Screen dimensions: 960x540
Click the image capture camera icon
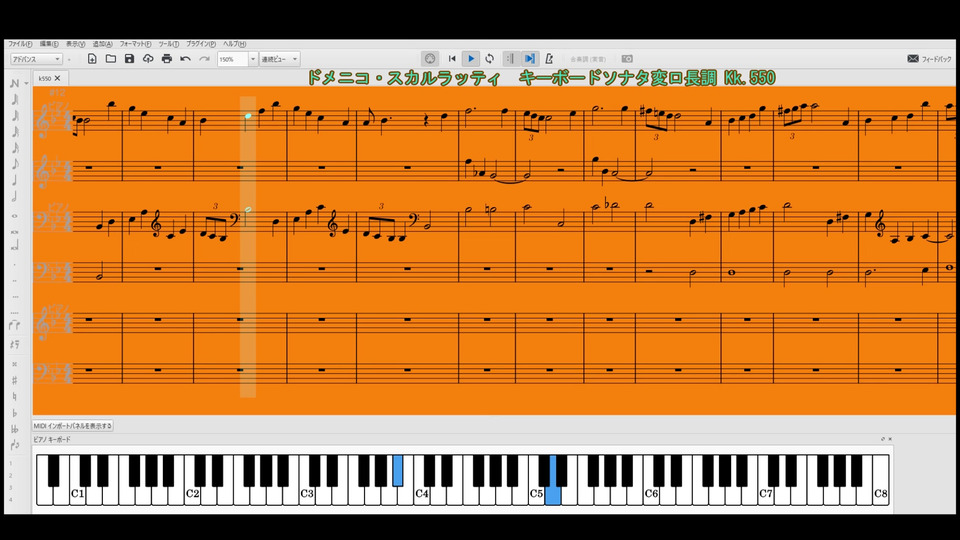(627, 59)
